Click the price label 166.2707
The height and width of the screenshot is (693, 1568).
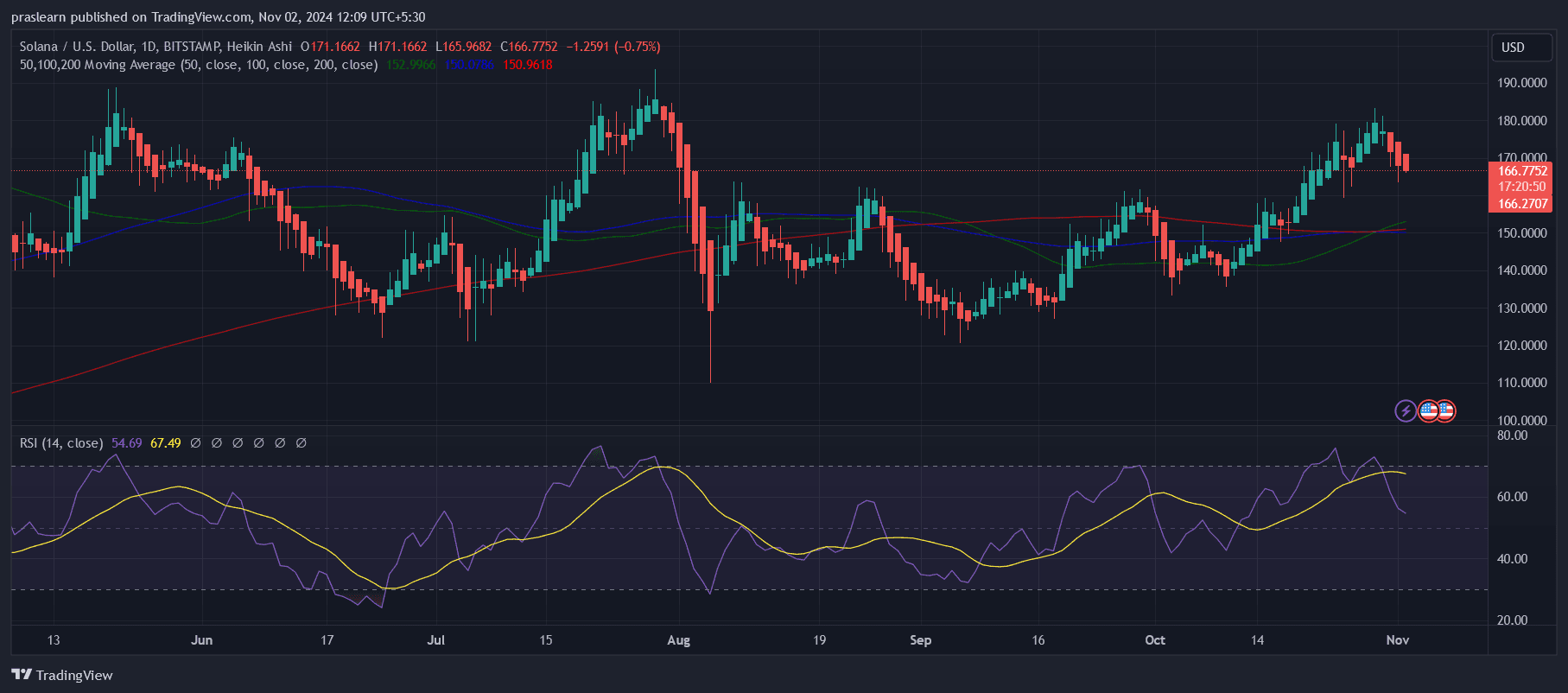(x=1522, y=204)
